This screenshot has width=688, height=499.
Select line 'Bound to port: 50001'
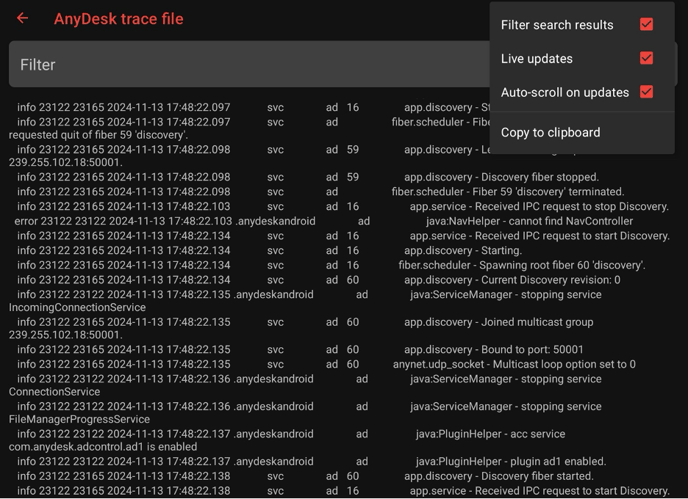point(300,350)
